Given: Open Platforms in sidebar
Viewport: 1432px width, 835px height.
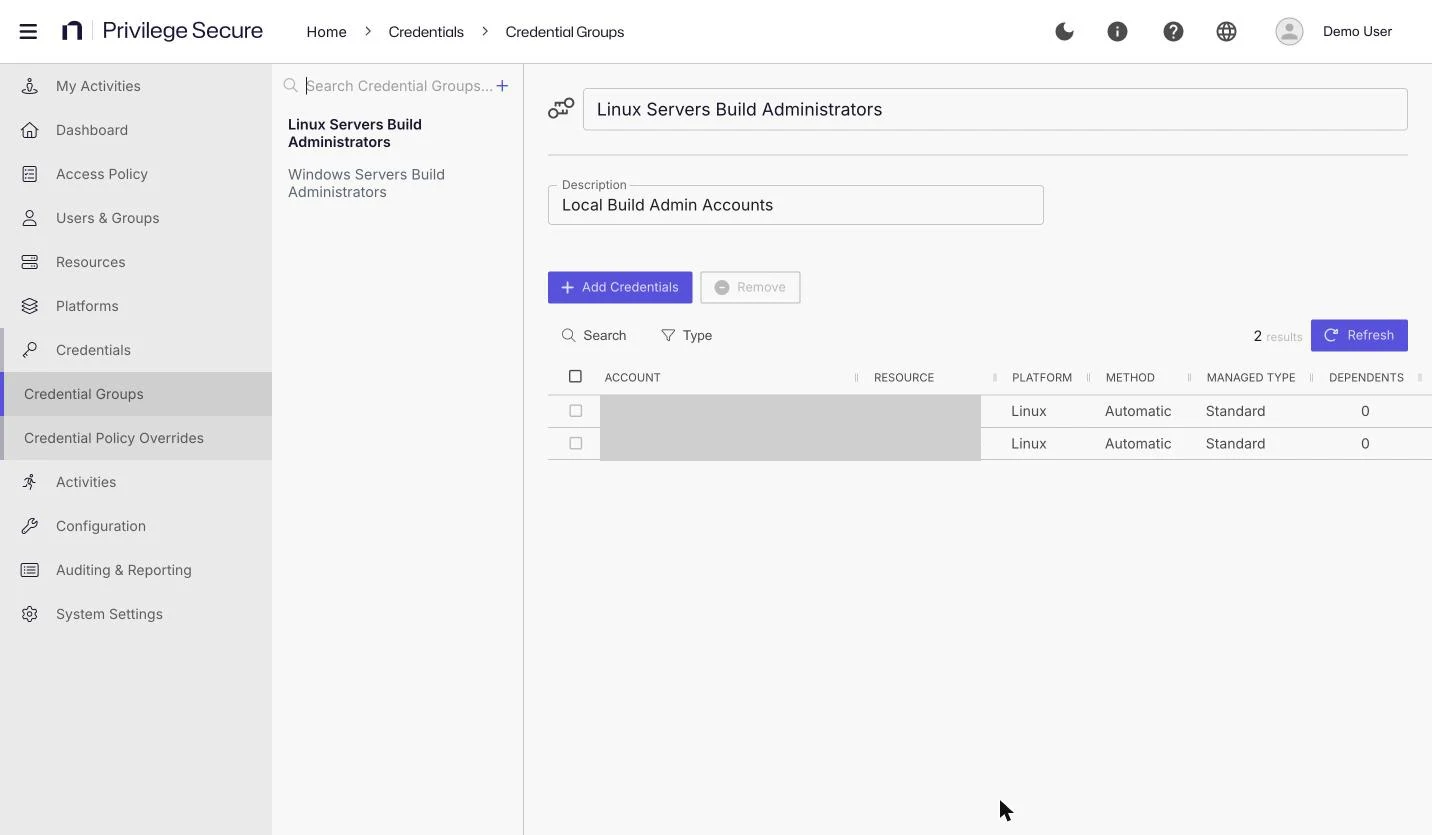Looking at the screenshot, I should pos(136,306).
